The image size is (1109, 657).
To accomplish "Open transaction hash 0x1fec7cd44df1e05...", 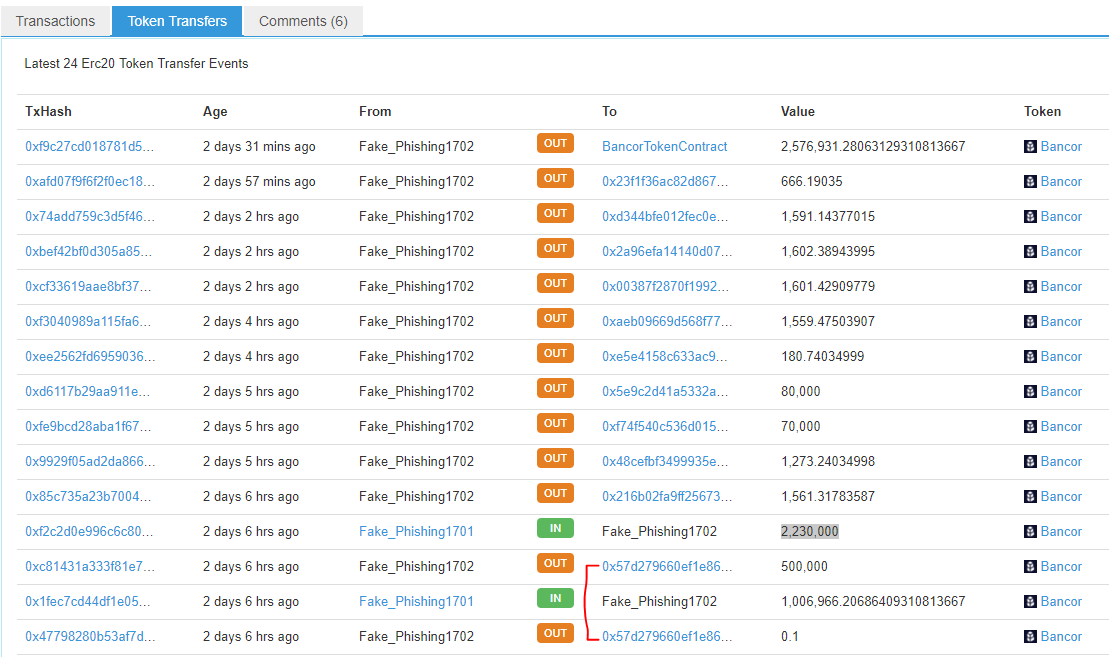I will 88,601.
